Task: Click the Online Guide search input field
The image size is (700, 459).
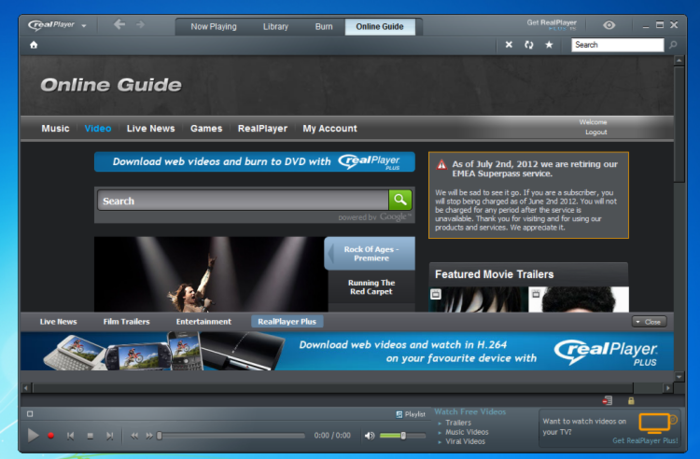Action: (x=241, y=201)
